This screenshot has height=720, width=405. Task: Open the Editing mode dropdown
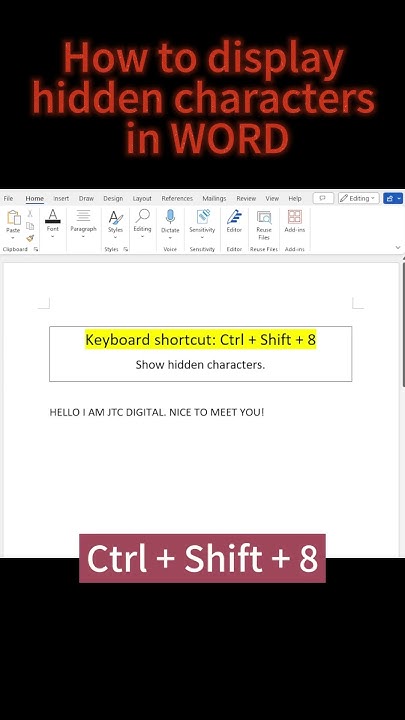pyautogui.click(x=359, y=198)
